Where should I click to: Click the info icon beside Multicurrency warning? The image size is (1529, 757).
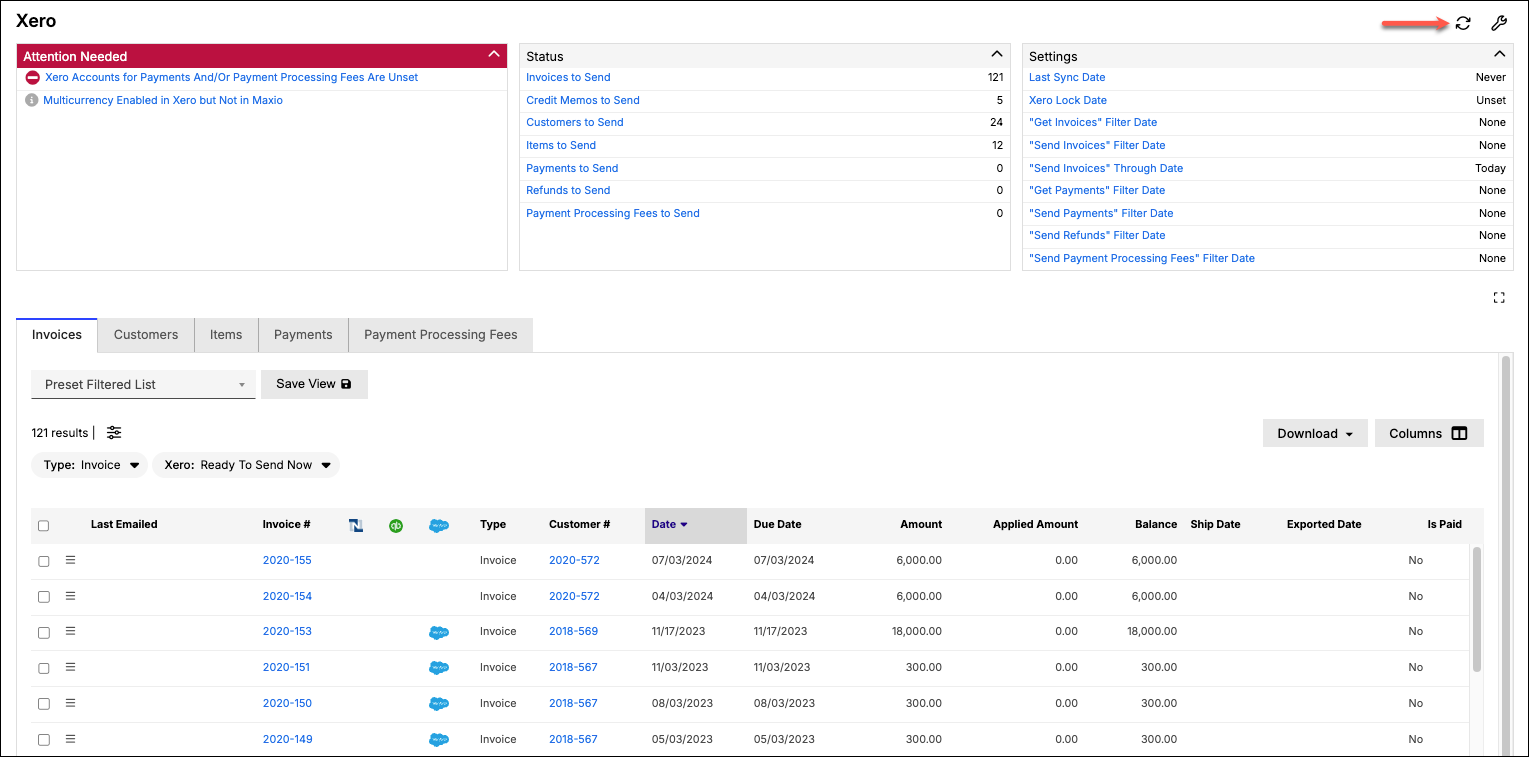32,100
